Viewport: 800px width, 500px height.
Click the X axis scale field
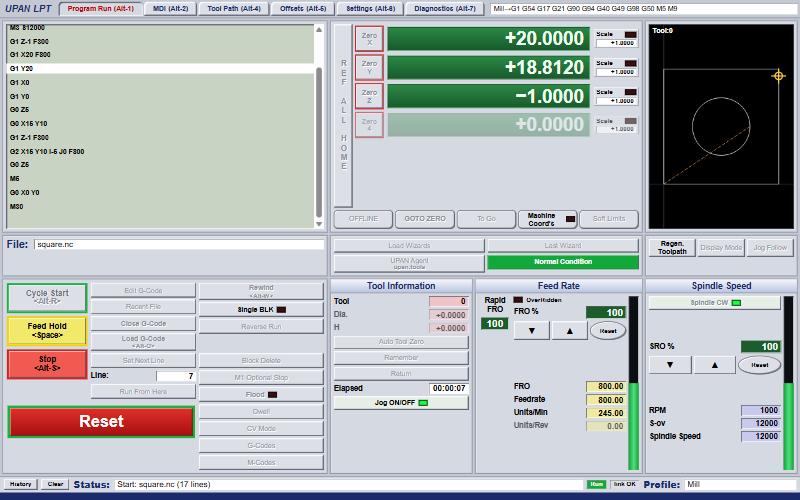point(616,43)
